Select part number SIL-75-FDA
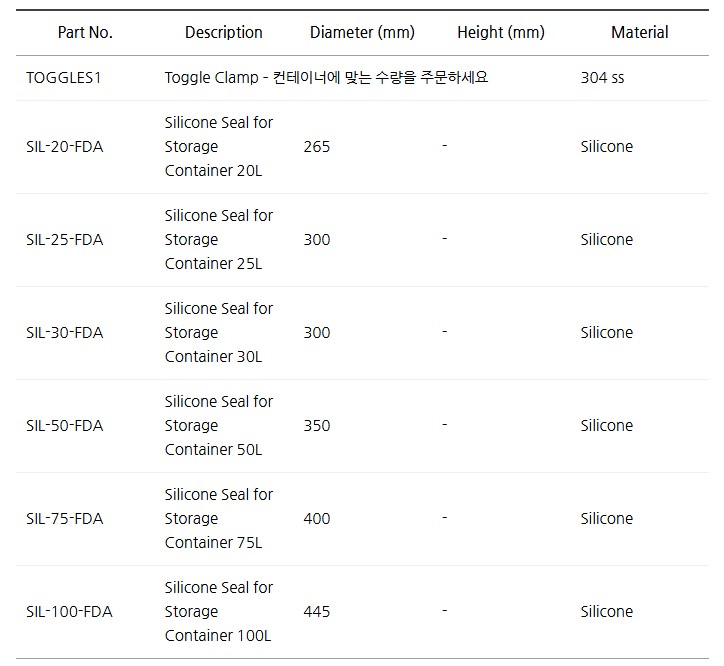The image size is (724, 666). pyautogui.click(x=64, y=519)
